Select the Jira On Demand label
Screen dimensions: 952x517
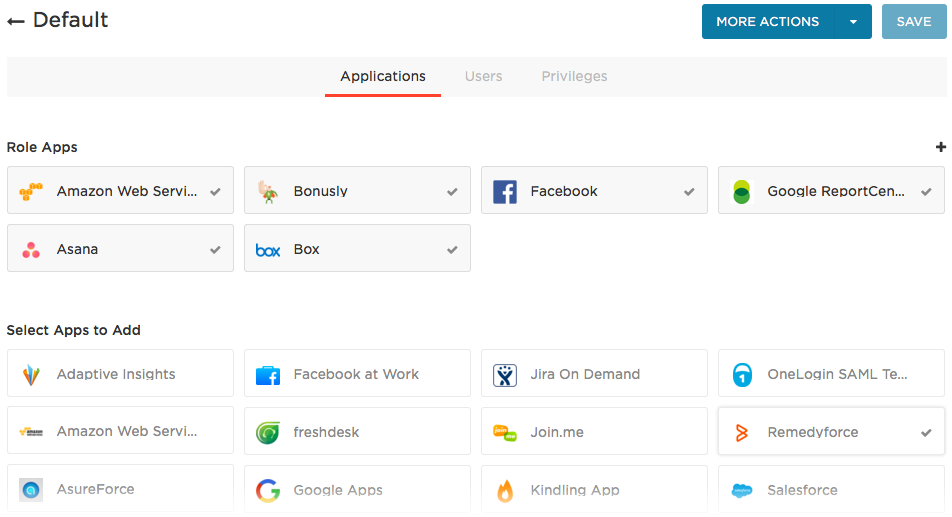pos(585,374)
